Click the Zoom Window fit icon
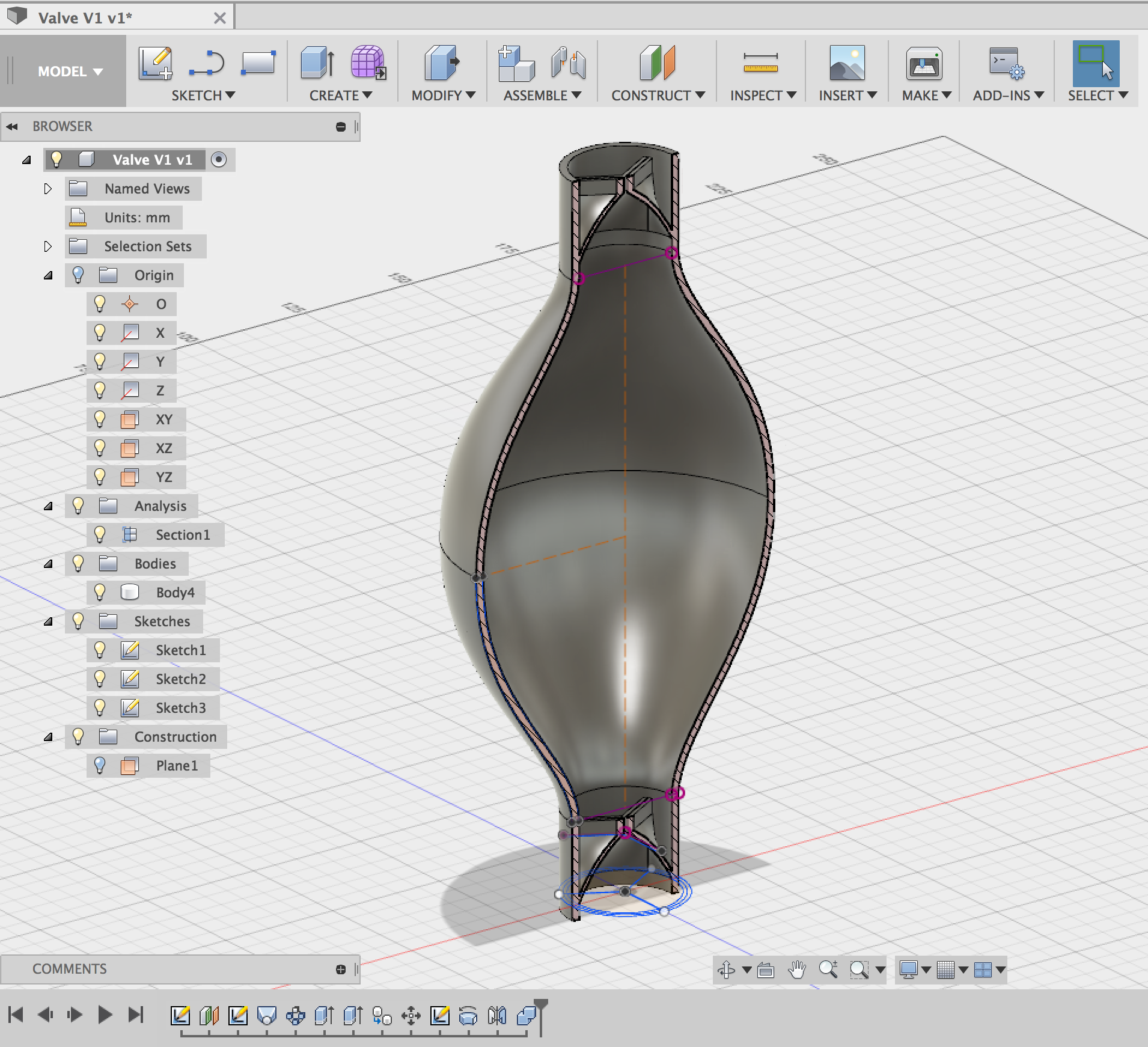Viewport: 1148px width, 1047px height. (859, 969)
